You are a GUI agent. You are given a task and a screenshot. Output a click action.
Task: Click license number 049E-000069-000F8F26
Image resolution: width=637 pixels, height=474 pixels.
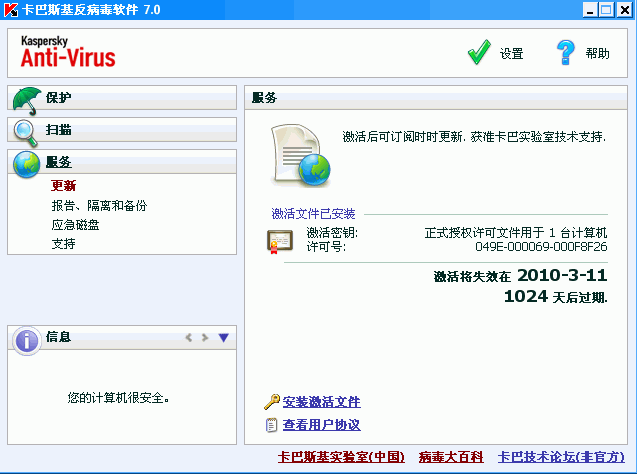[x=541, y=247]
